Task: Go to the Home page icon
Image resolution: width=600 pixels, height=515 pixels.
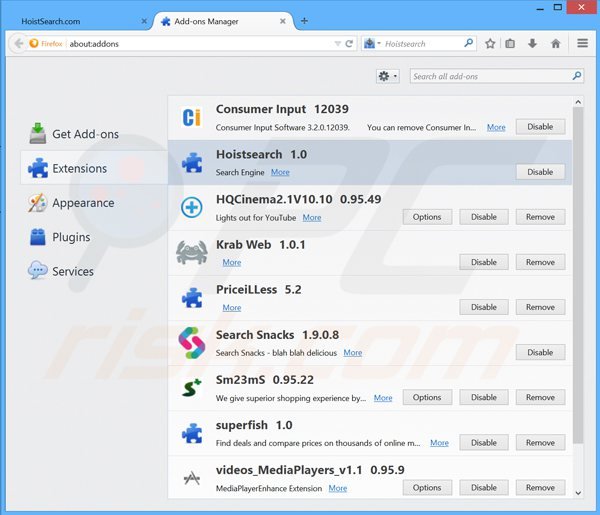Action: pos(556,44)
